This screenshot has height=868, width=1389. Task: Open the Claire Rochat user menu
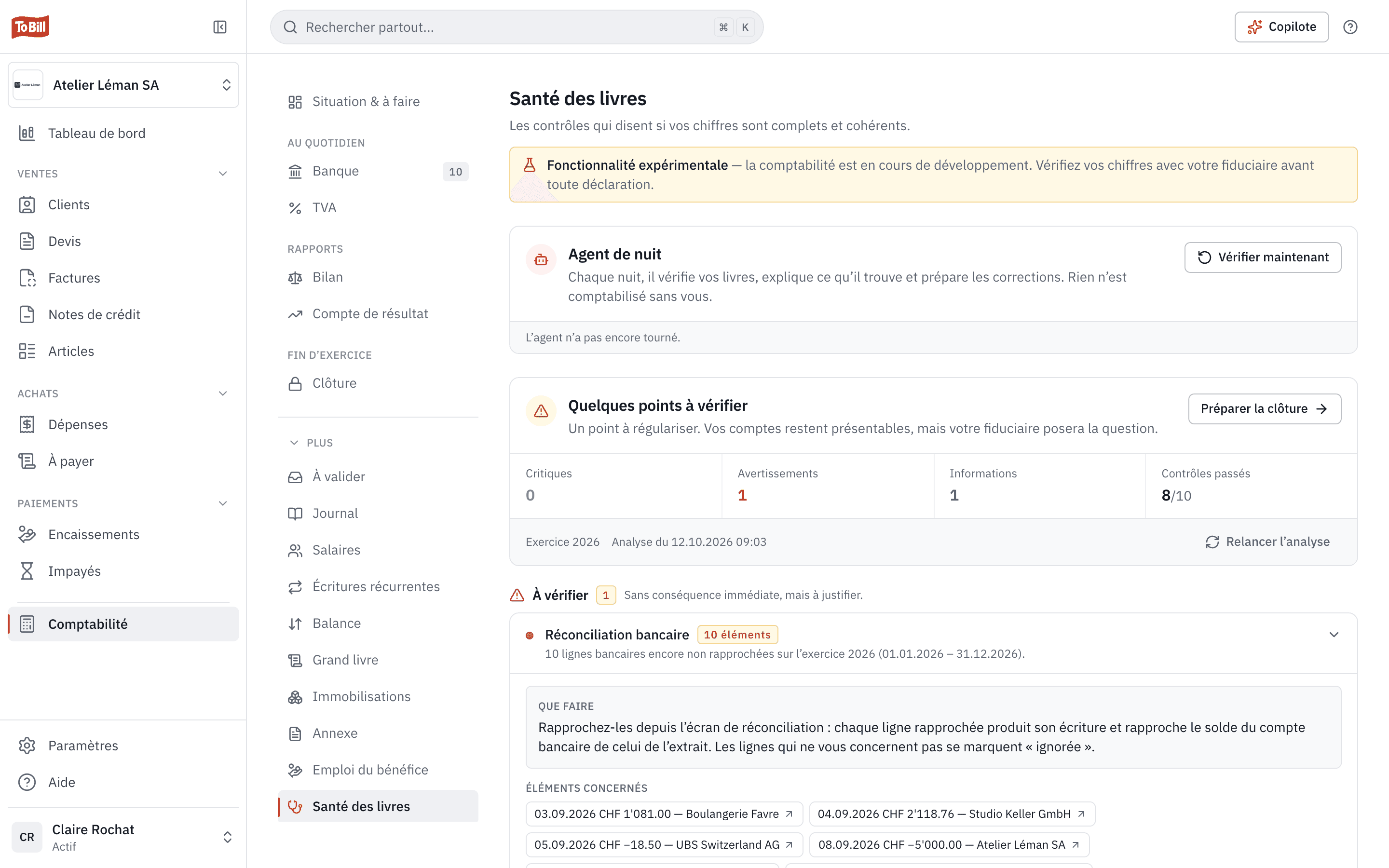(123, 837)
